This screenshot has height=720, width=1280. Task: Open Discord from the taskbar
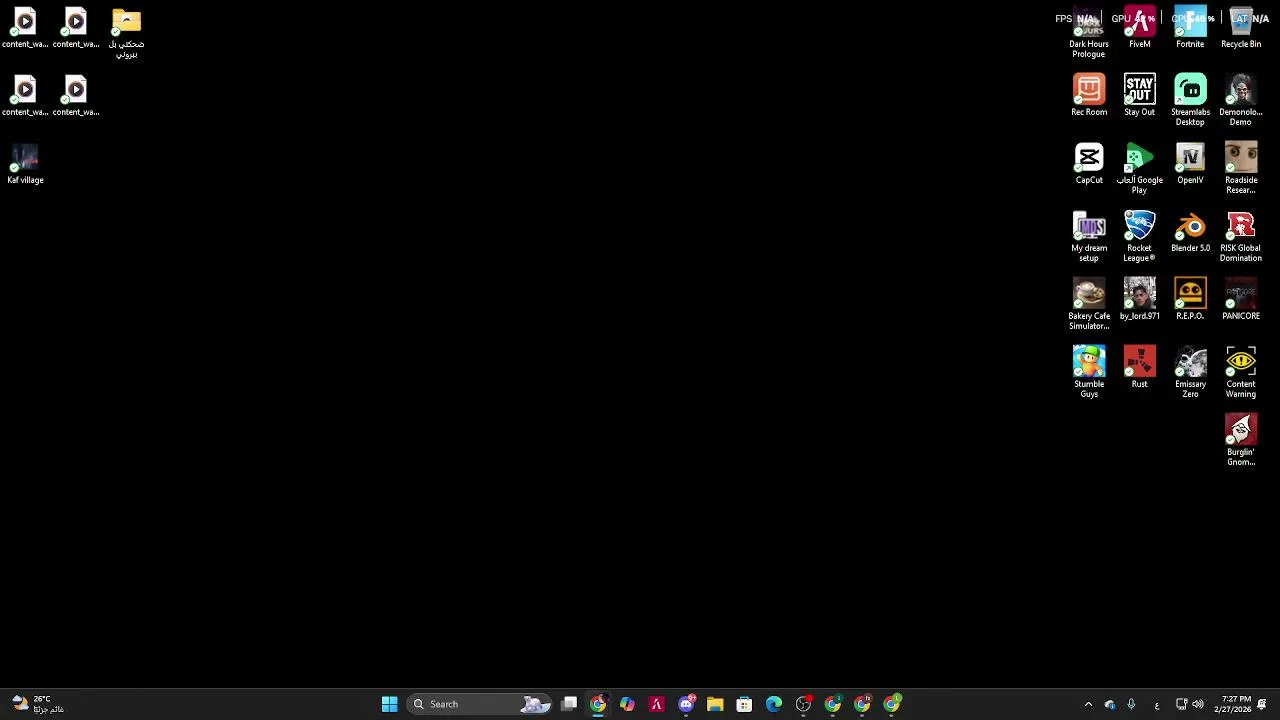click(x=686, y=704)
